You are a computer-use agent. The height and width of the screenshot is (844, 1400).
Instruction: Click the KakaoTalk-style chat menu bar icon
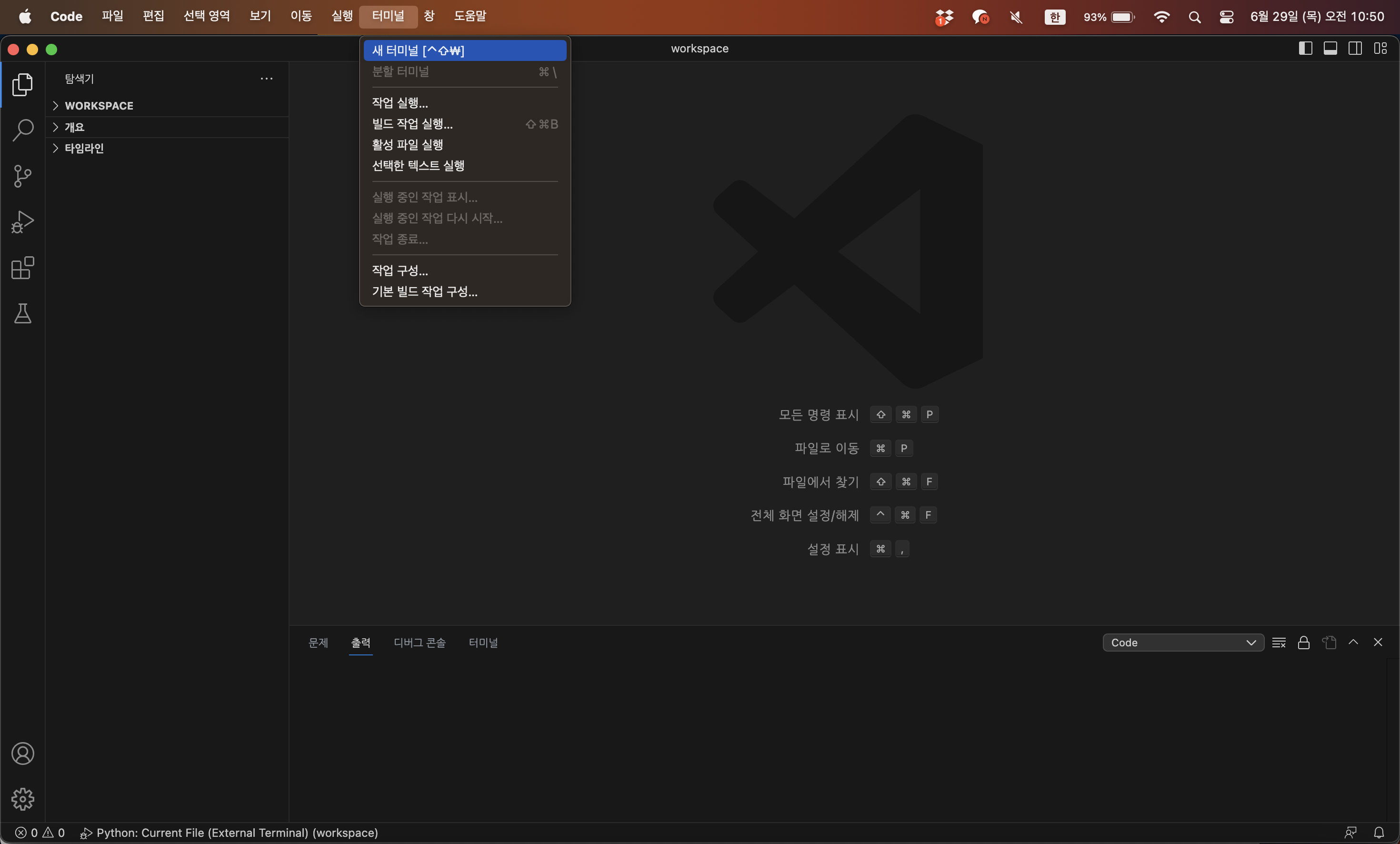(x=980, y=17)
